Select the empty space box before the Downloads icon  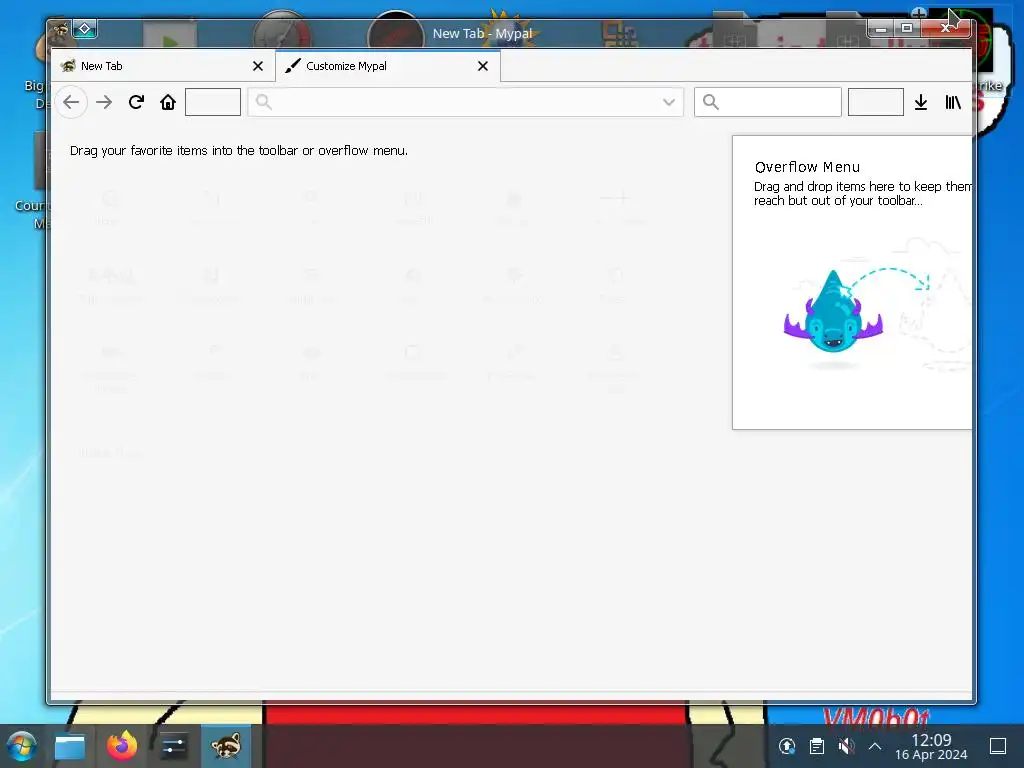[876, 102]
